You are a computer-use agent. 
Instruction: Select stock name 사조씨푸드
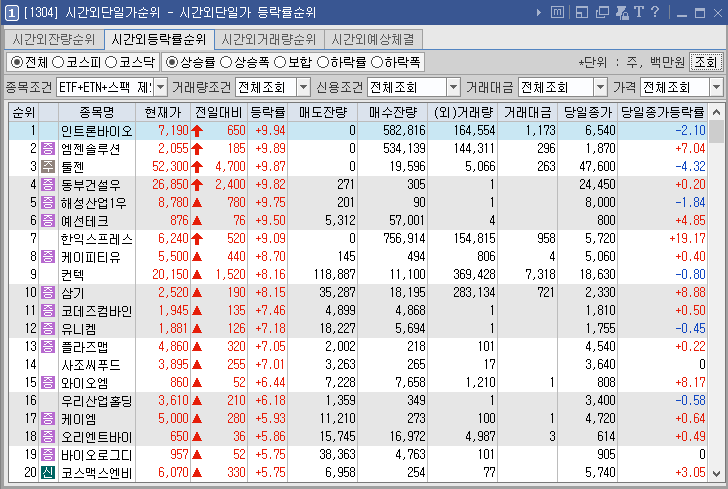click(91, 365)
